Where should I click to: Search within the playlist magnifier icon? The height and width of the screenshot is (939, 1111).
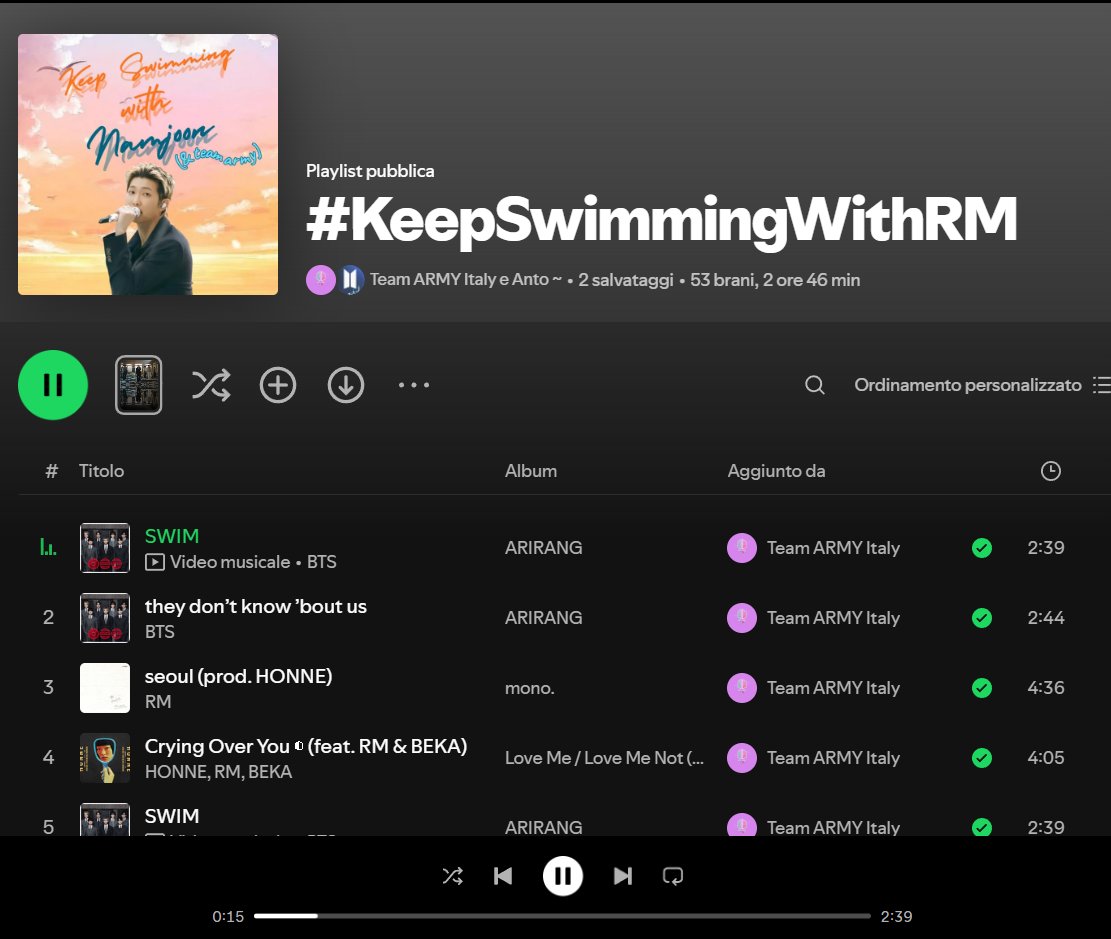815,385
